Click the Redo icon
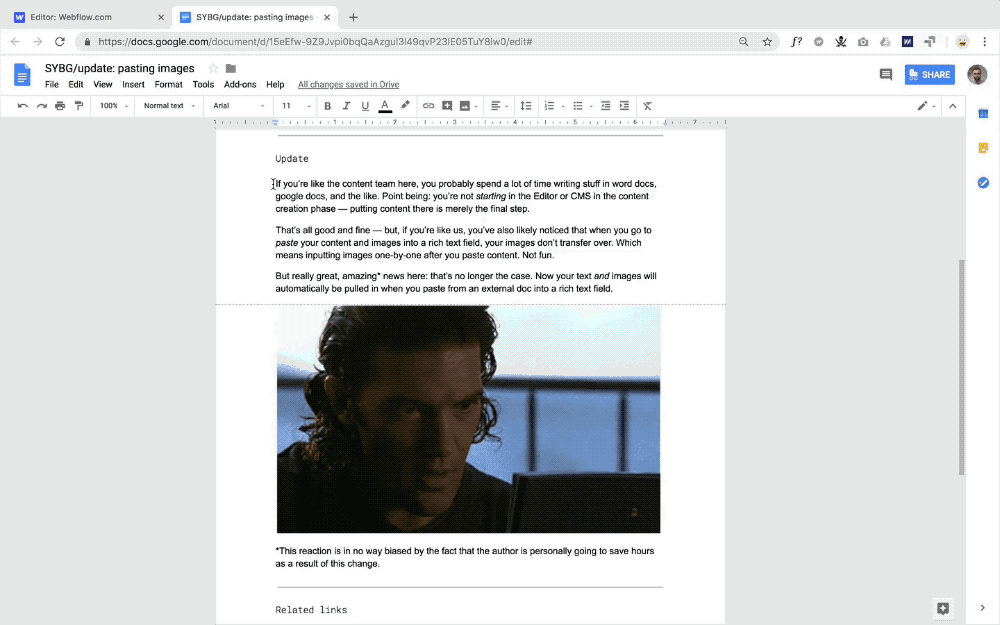The image size is (1000, 625). point(41,106)
